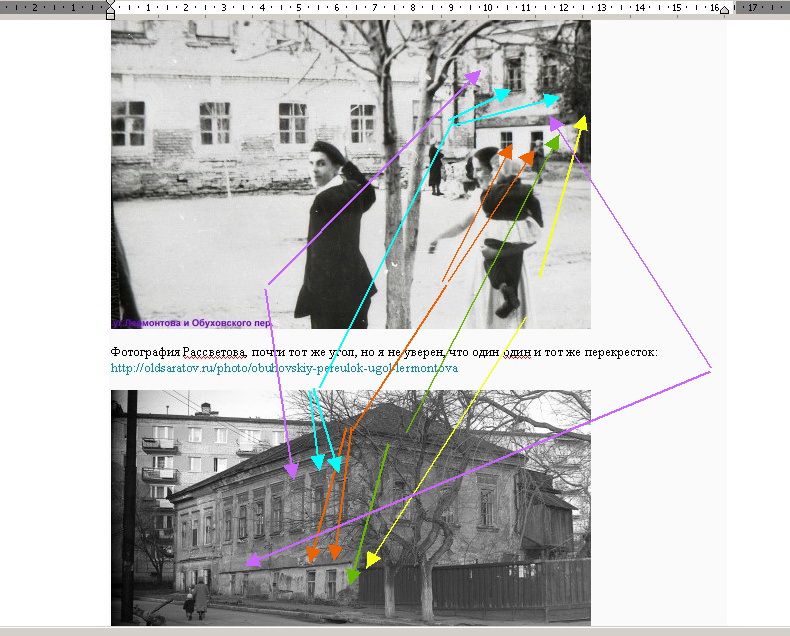Click purple arrowhead at house's lower-left corner
Viewport: 790px width, 636px height.
pos(252,560)
